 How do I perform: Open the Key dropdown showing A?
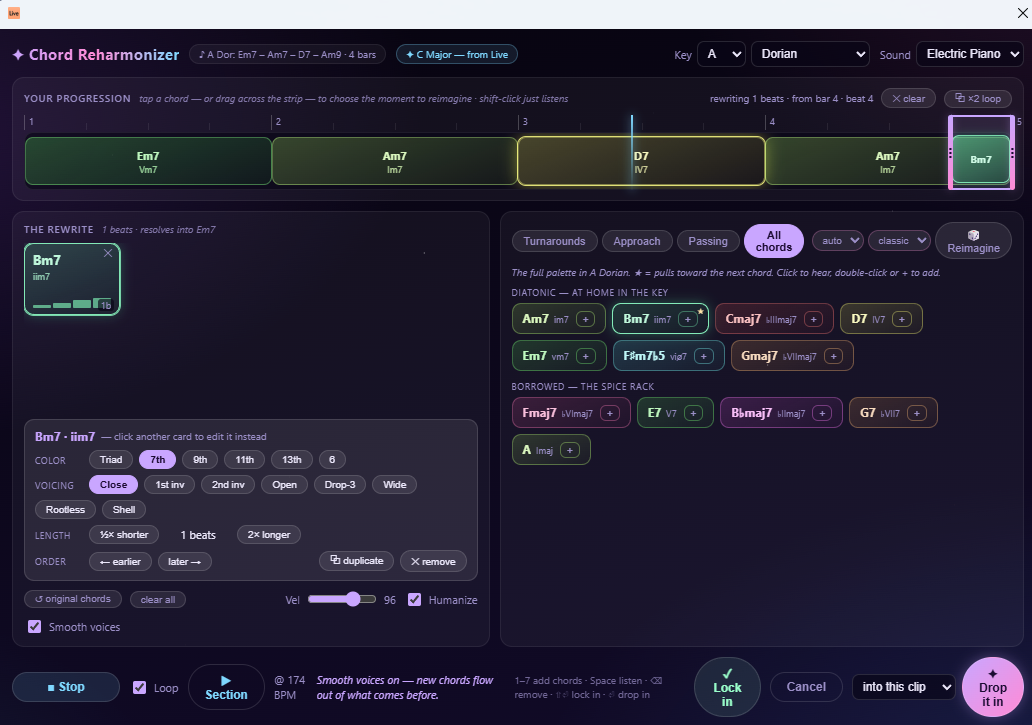pos(721,55)
